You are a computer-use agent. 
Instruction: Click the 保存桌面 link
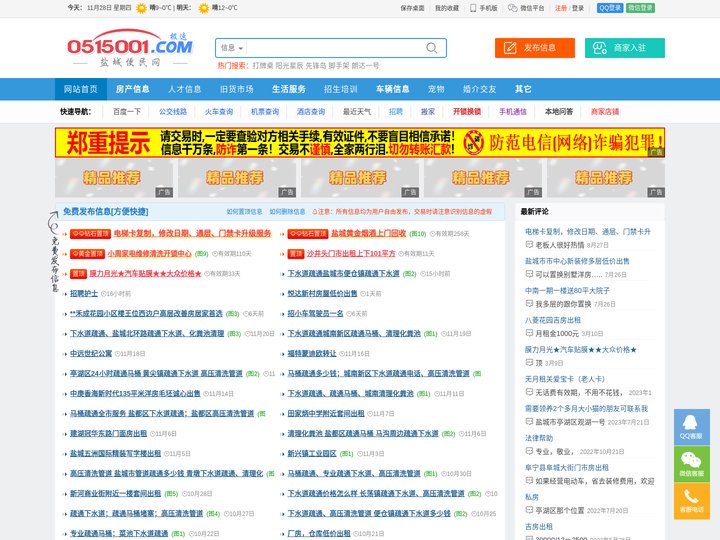[412, 8]
